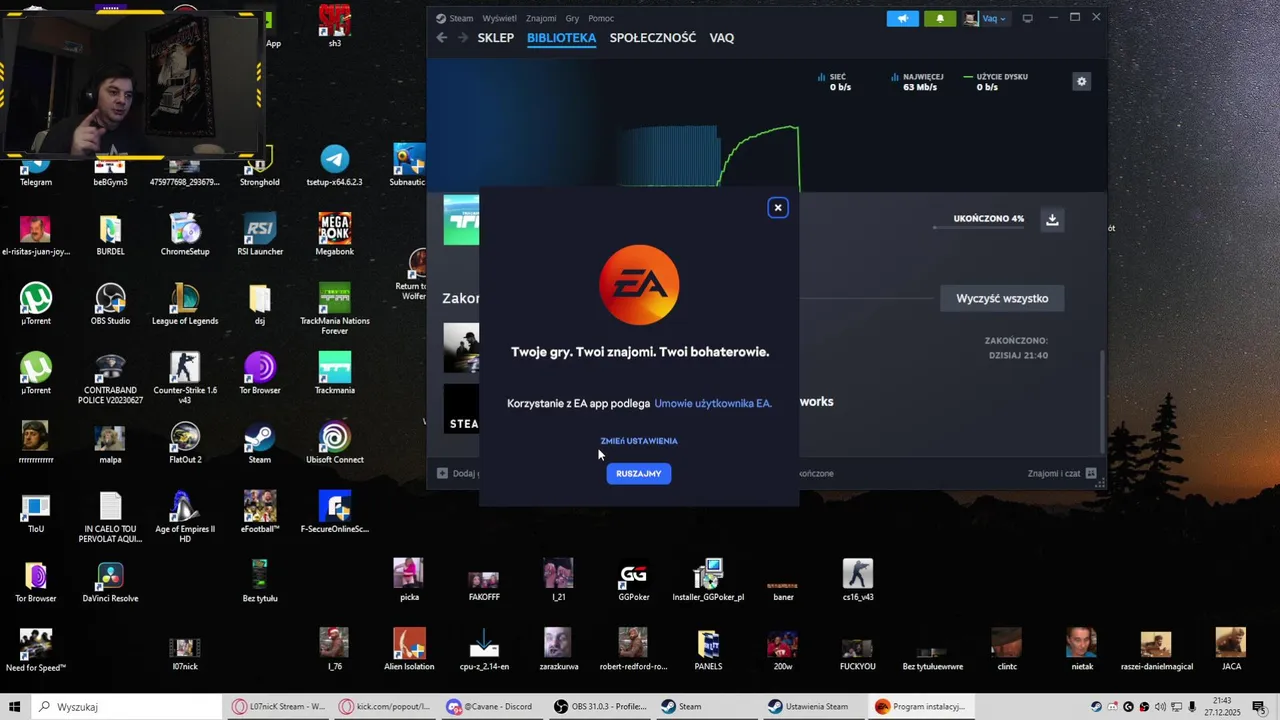Screen dimensions: 1280x720
Task: Open the Umowie użytkownika EA link
Action: click(713, 403)
